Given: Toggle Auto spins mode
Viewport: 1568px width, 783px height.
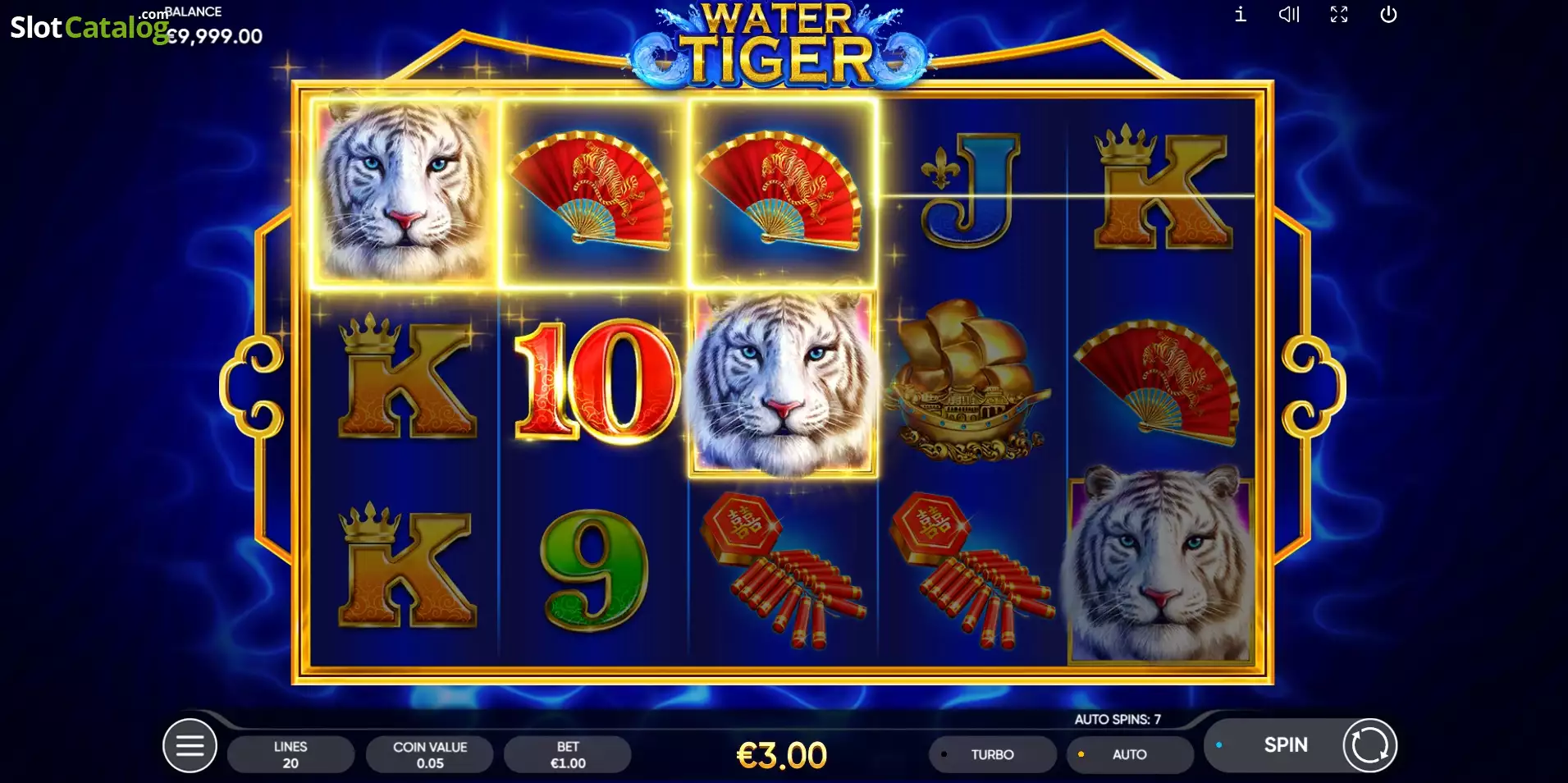Looking at the screenshot, I should [1130, 754].
